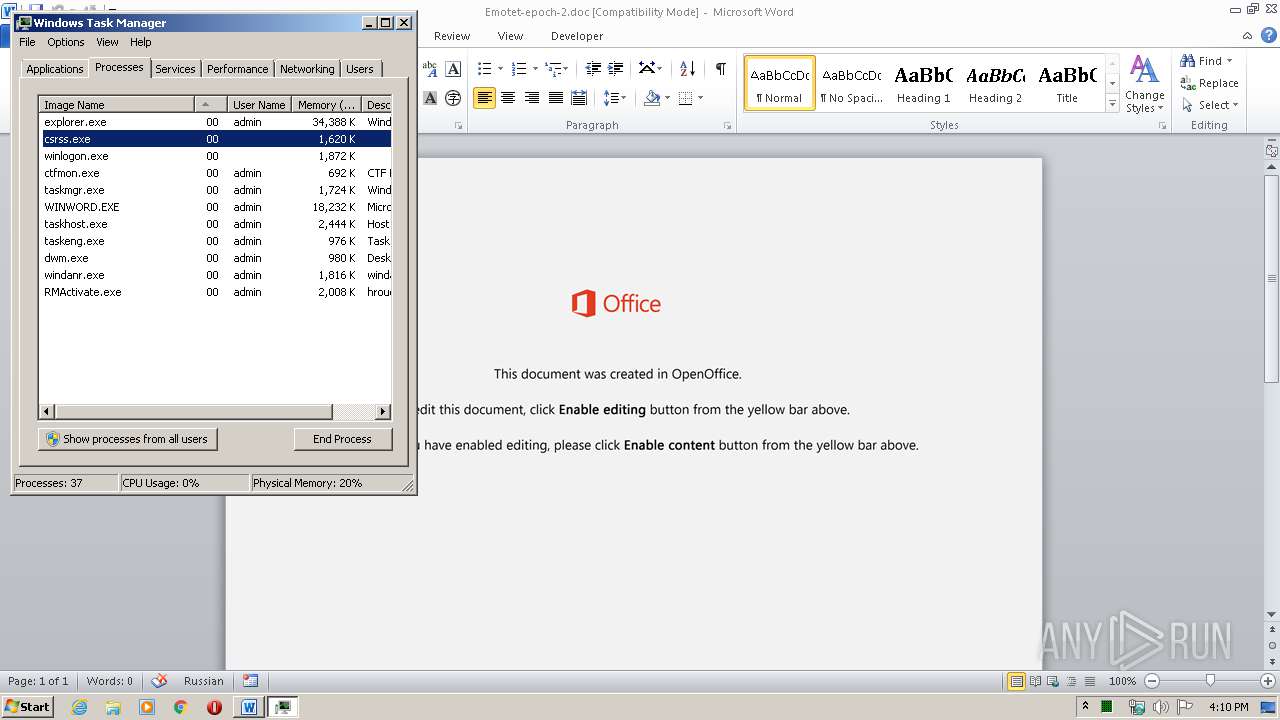This screenshot has width=1280, height=720.
Task: Click the Character Border icon
Action: tap(453, 68)
